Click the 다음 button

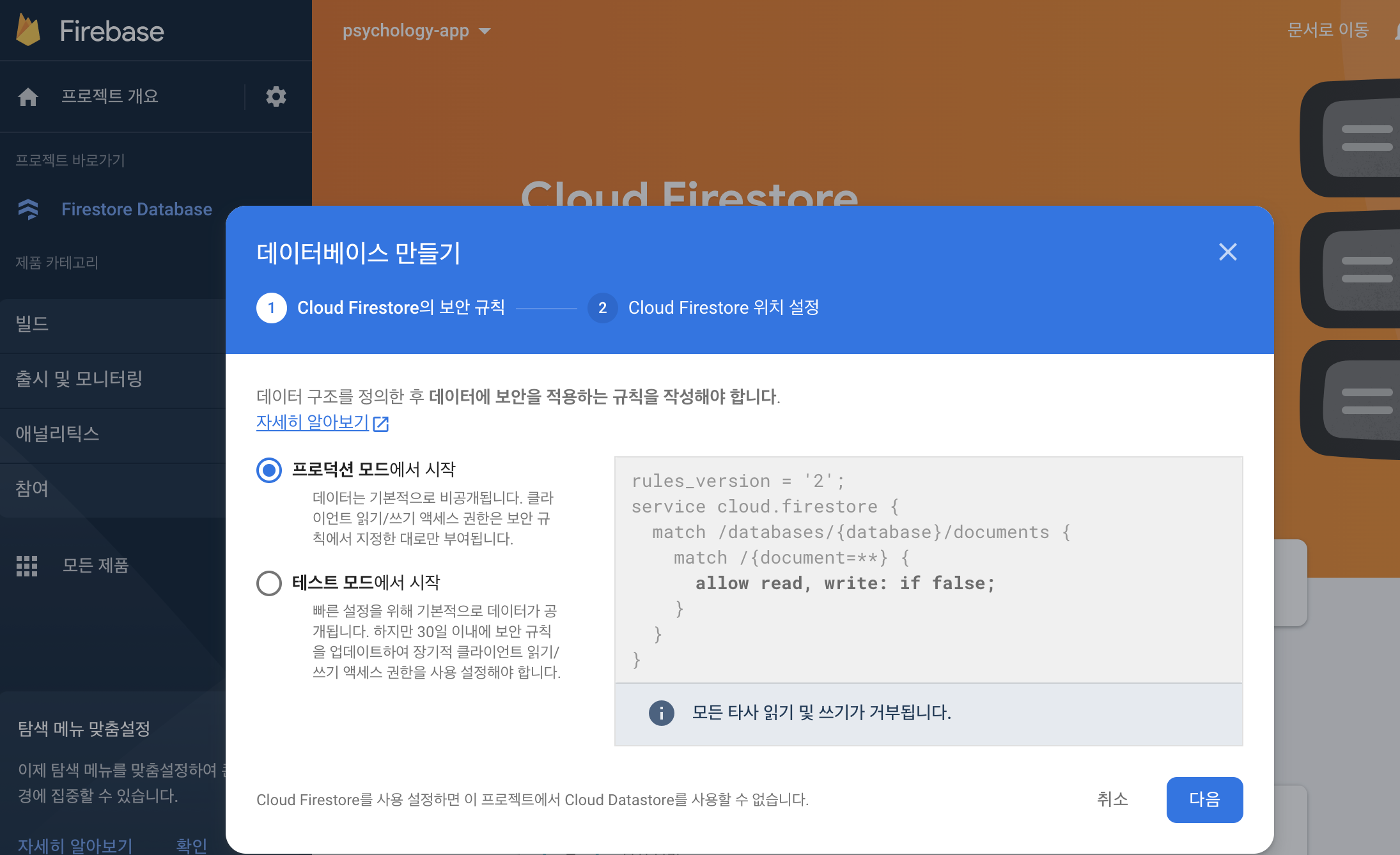tap(1204, 799)
